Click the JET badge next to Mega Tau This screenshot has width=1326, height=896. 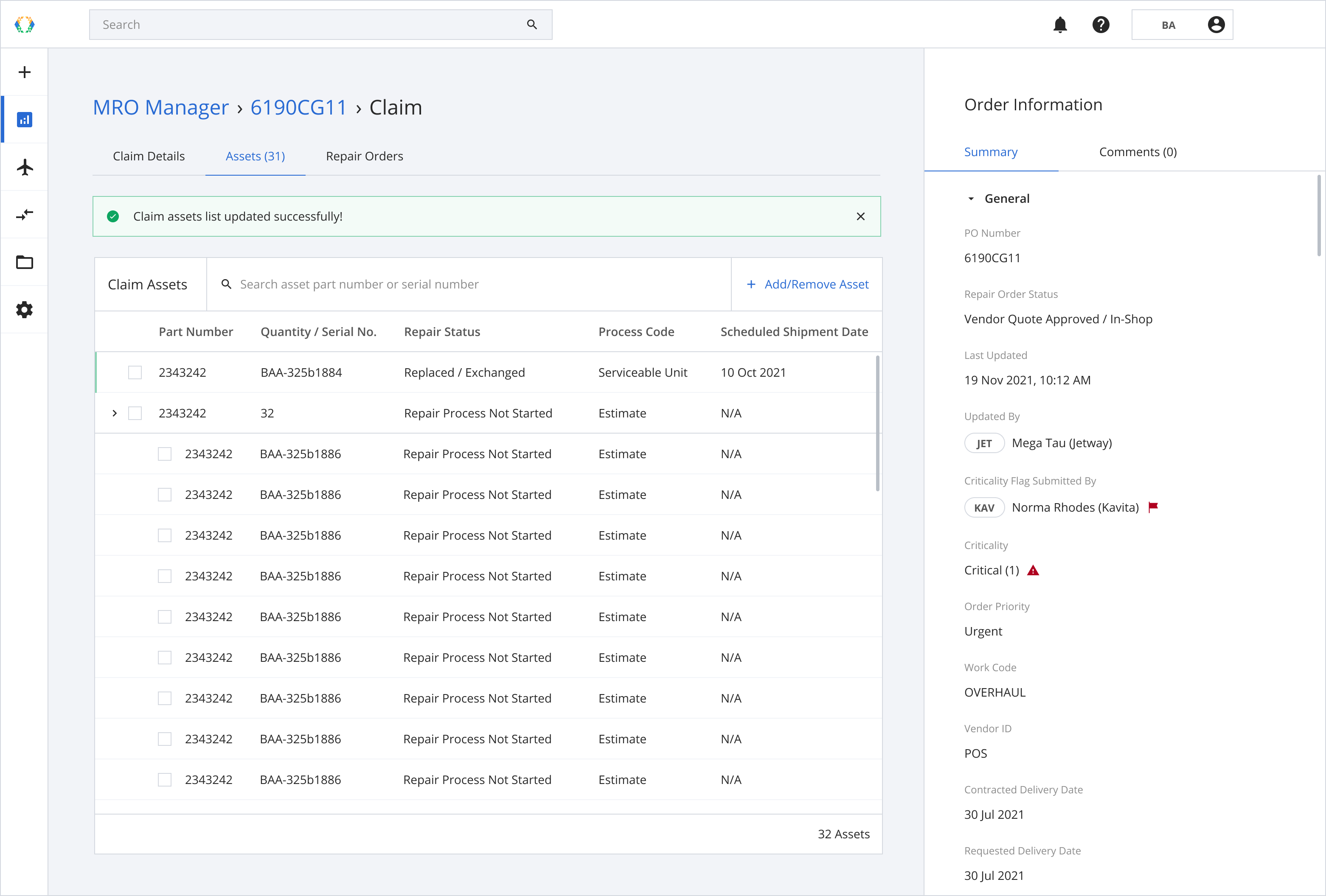[984, 443]
